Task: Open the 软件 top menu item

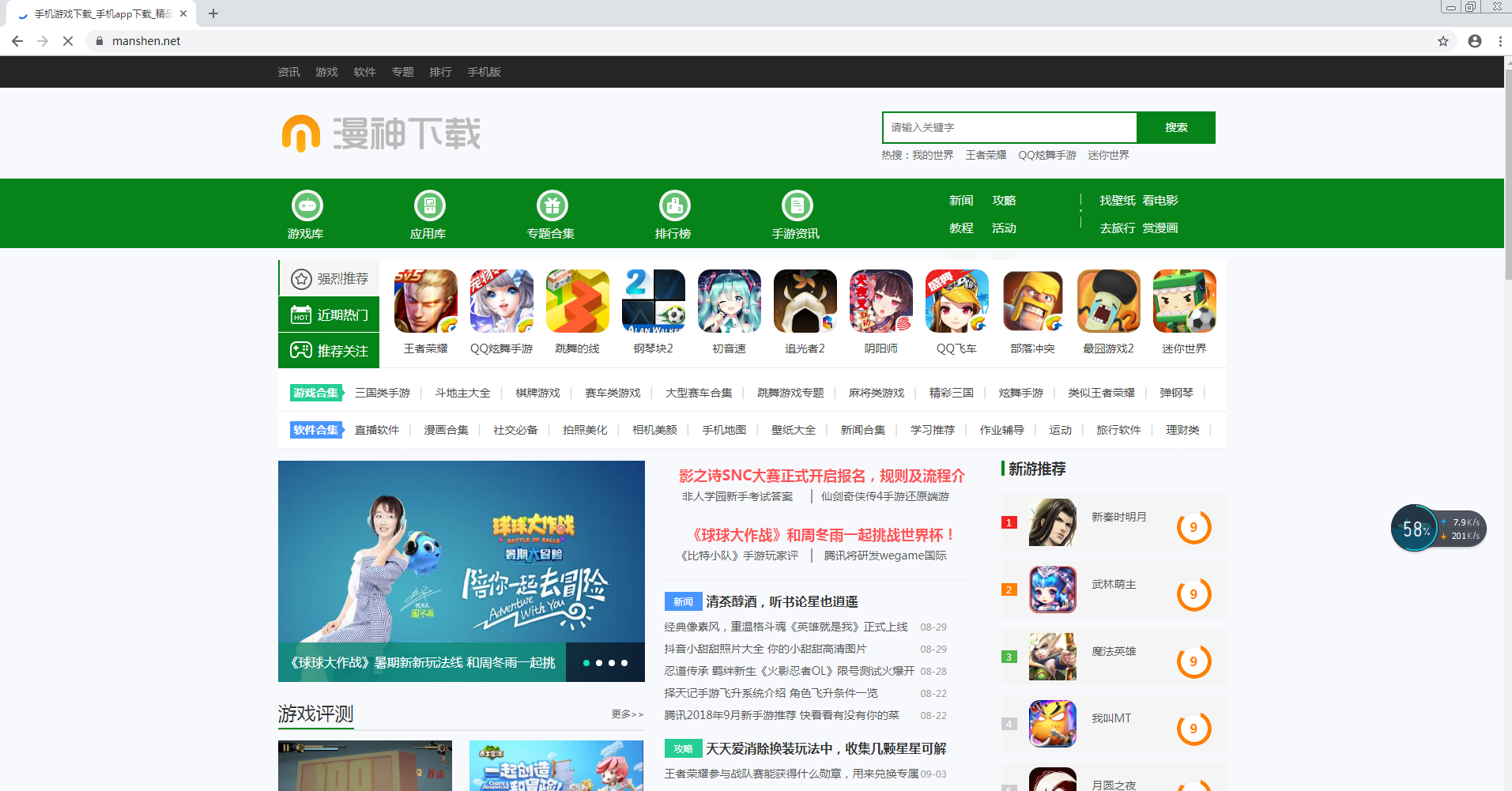Action: click(x=364, y=72)
